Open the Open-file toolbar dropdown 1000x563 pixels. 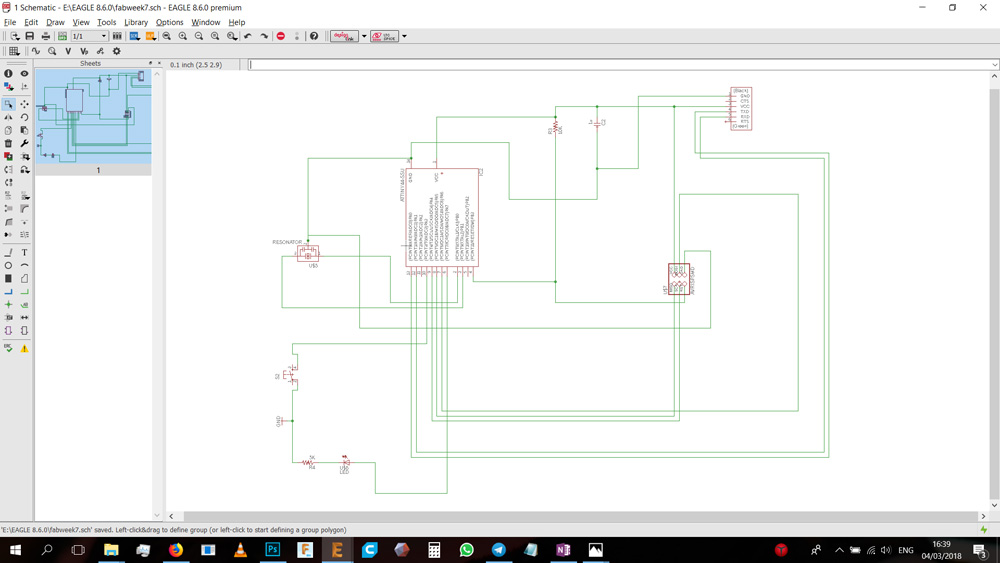(13, 36)
